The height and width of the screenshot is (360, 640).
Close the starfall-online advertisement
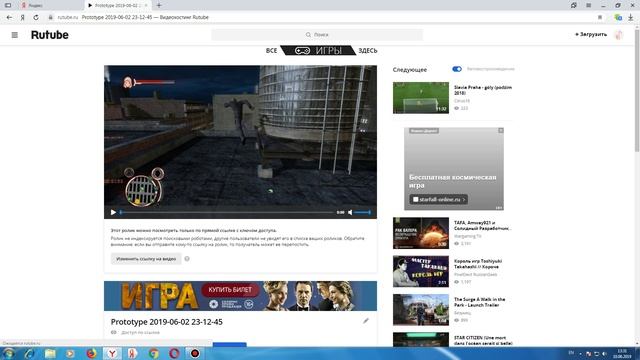tap(500, 131)
